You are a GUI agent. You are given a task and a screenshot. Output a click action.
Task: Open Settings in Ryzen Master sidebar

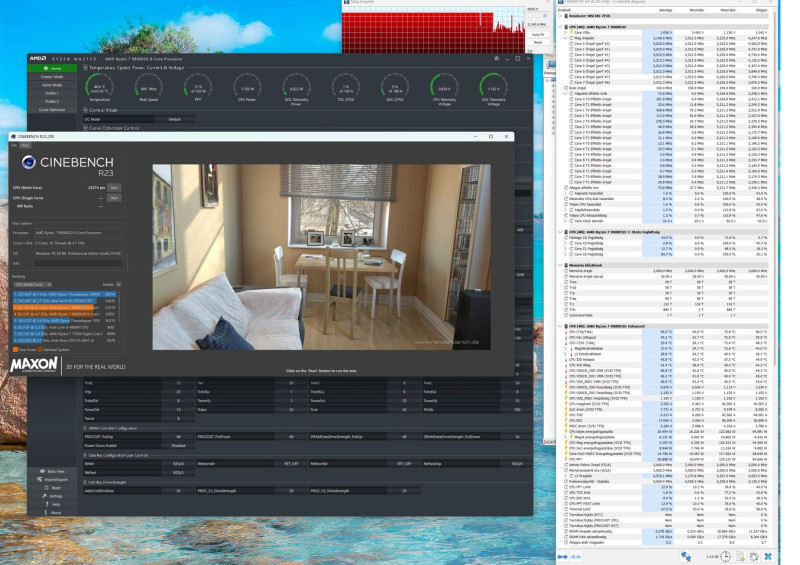click(x=52, y=496)
